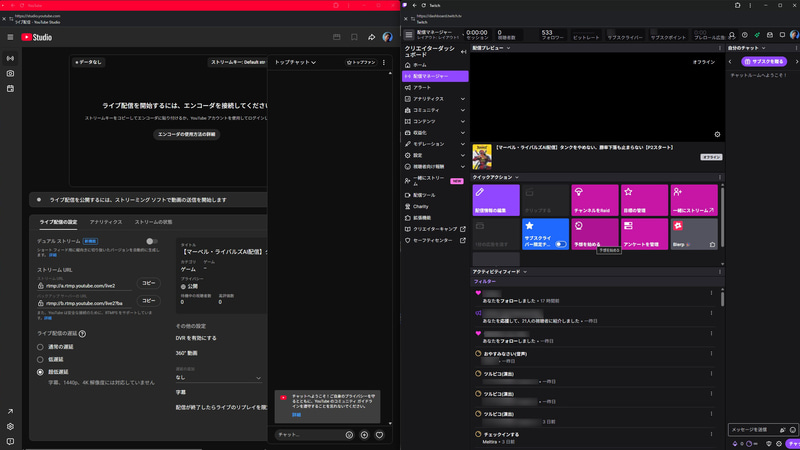Copy the backup server URL rtmp://b.rtmp
Viewport: 800px width, 450px height.
148,301
